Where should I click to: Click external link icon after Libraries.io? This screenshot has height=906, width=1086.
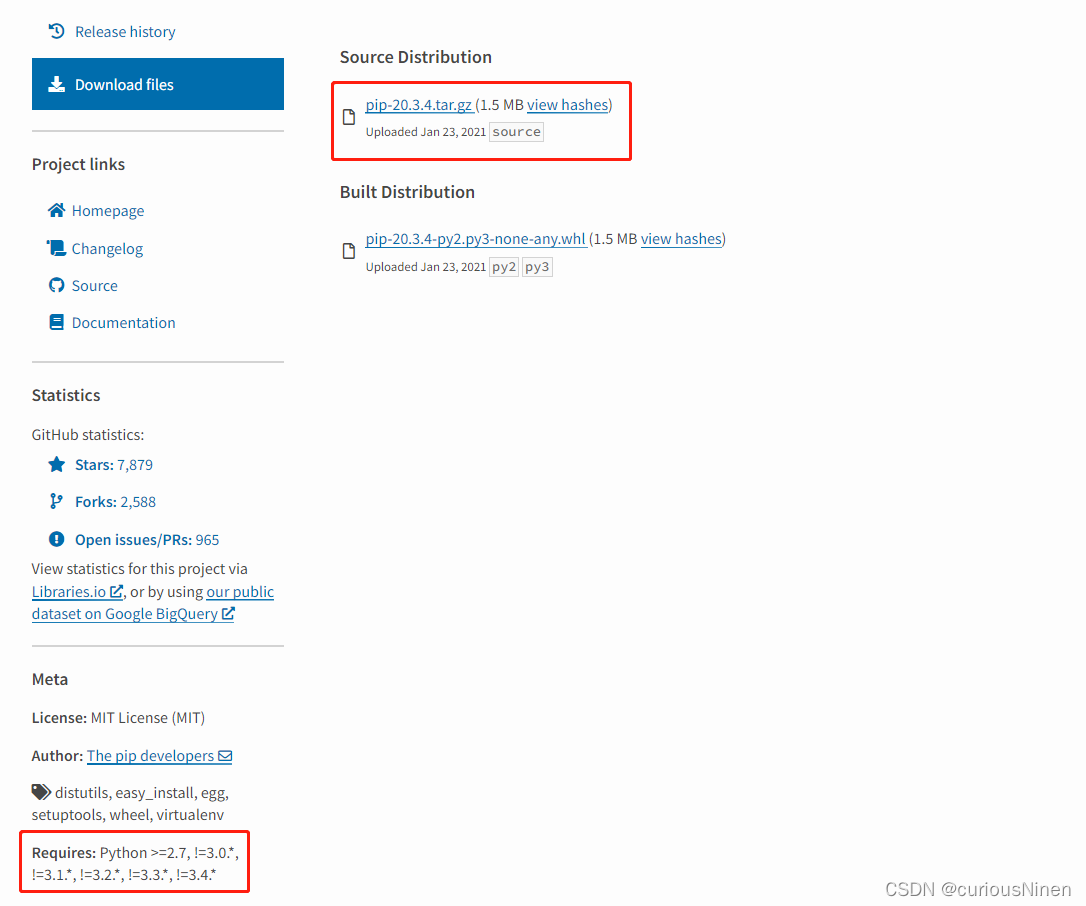tap(116, 592)
